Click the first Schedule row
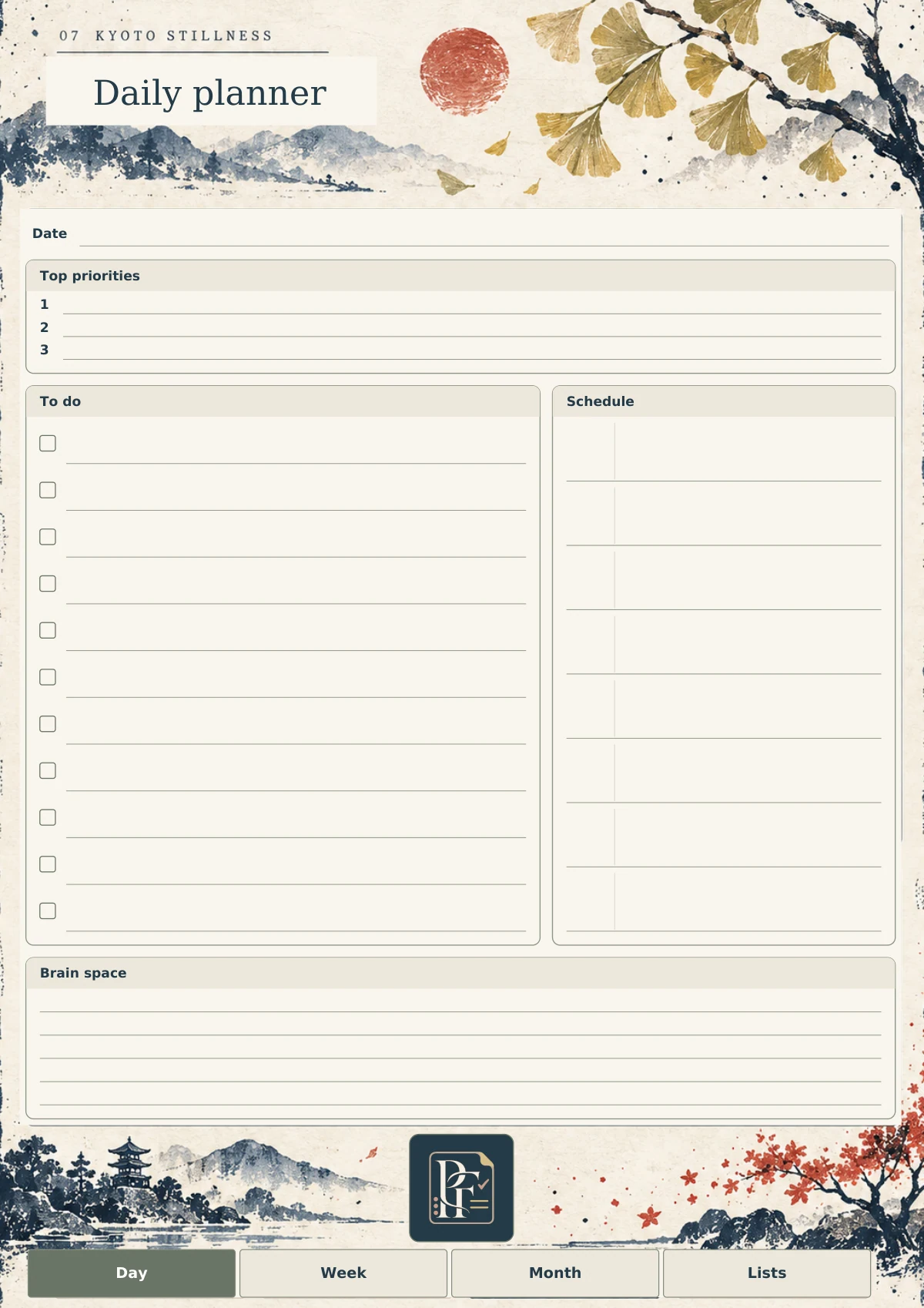The width and height of the screenshot is (924, 1308). (x=724, y=451)
